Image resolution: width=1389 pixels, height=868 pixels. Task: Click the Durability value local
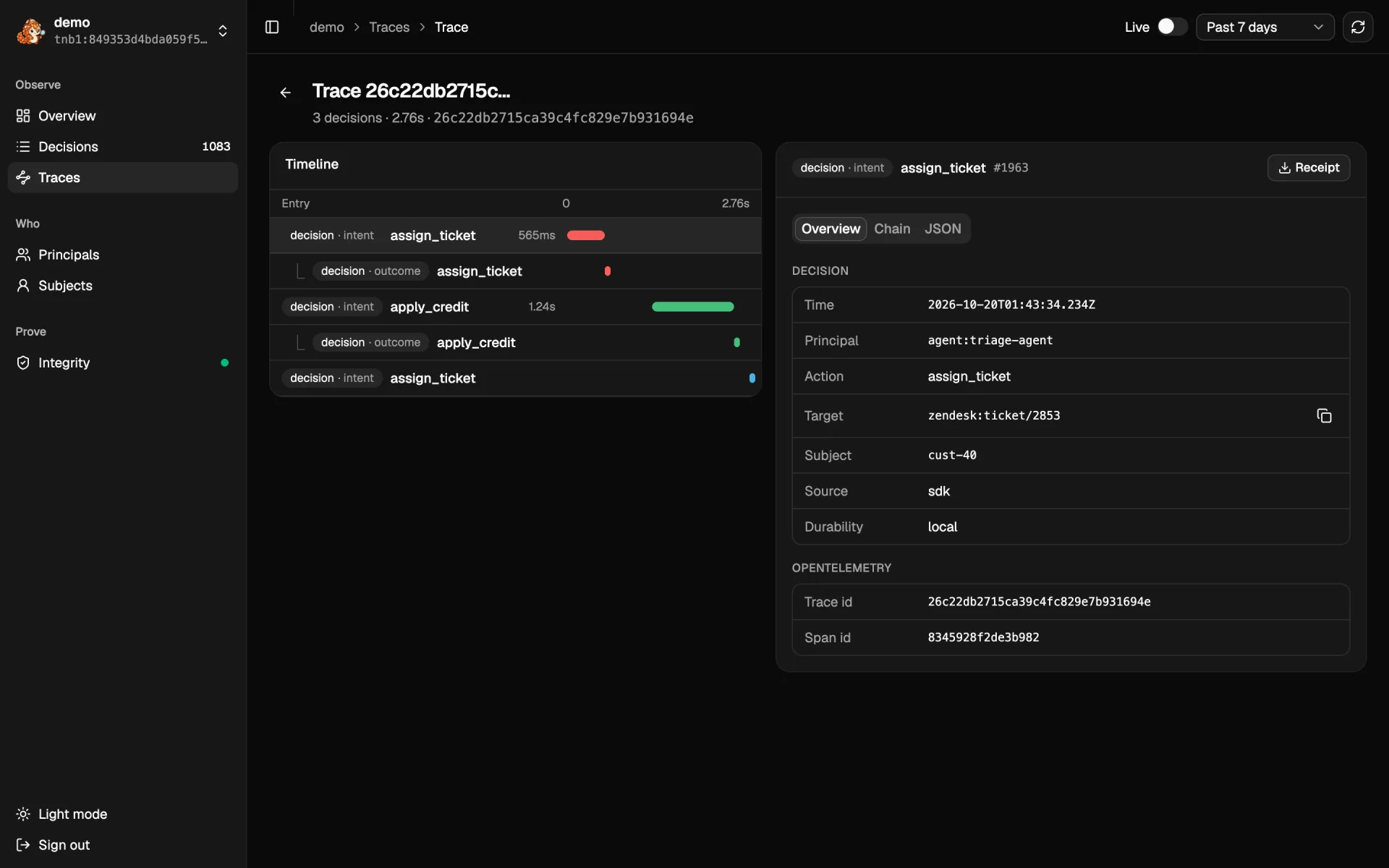(x=942, y=527)
